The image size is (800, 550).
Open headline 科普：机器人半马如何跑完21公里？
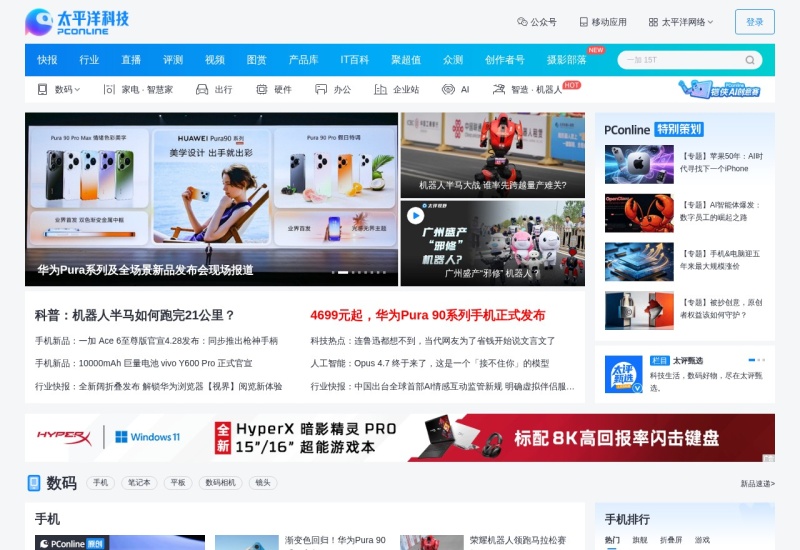click(x=135, y=315)
